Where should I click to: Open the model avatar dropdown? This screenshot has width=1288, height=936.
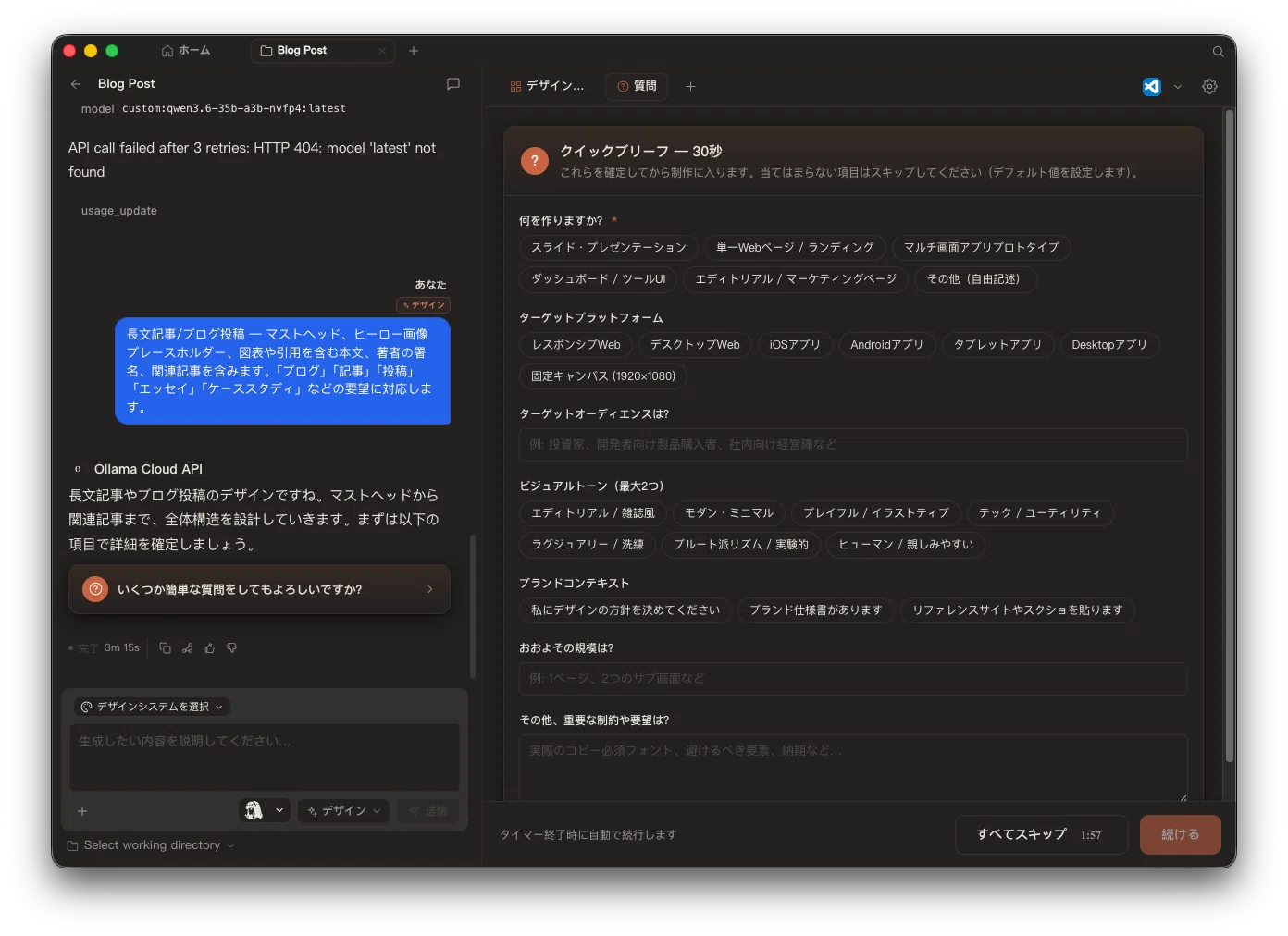265,811
